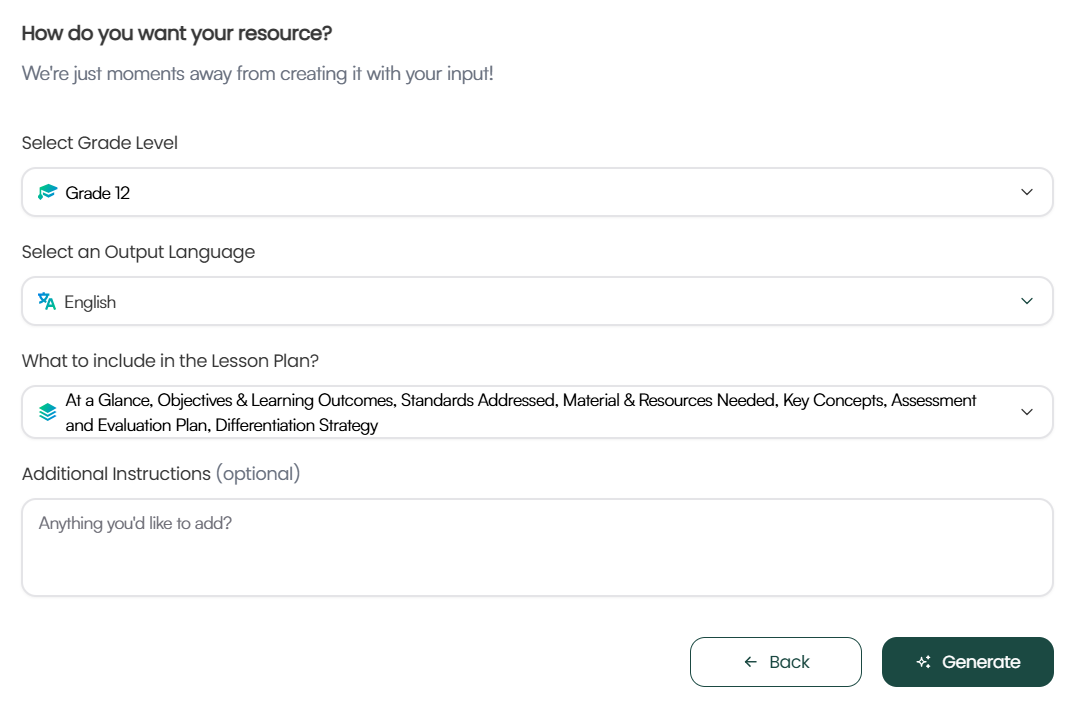This screenshot has height=702, width=1067.
Task: Expand the Output Language chevron arrow
Action: click(x=1026, y=301)
